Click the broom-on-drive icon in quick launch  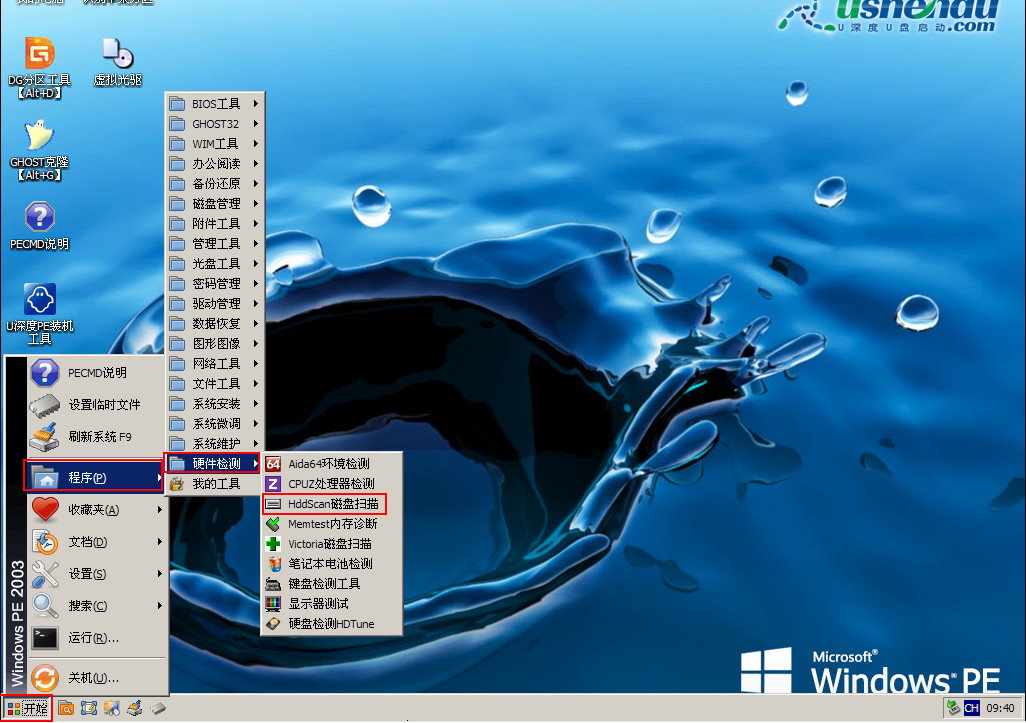(135, 708)
